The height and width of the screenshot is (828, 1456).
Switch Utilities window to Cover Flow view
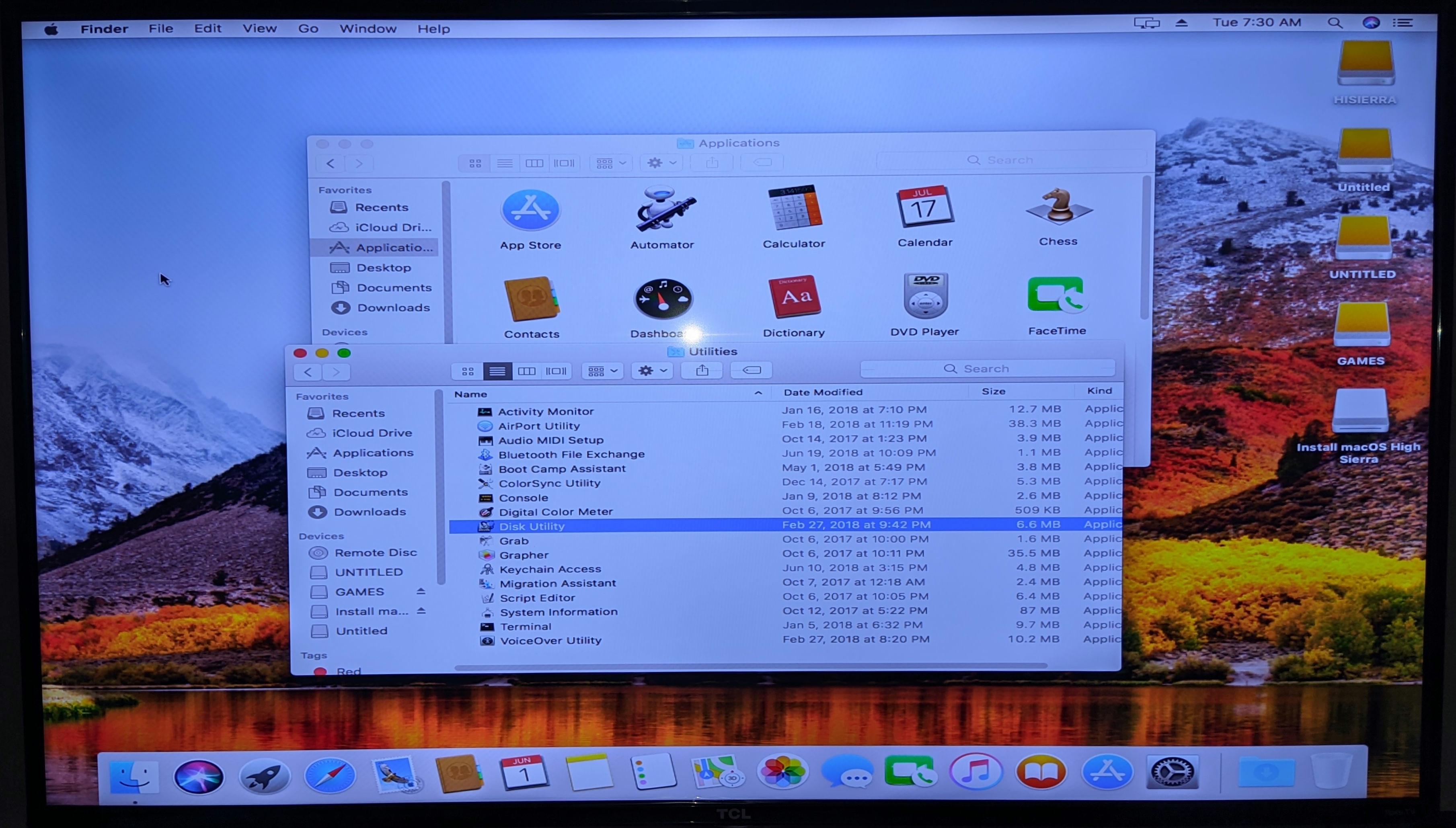556,371
